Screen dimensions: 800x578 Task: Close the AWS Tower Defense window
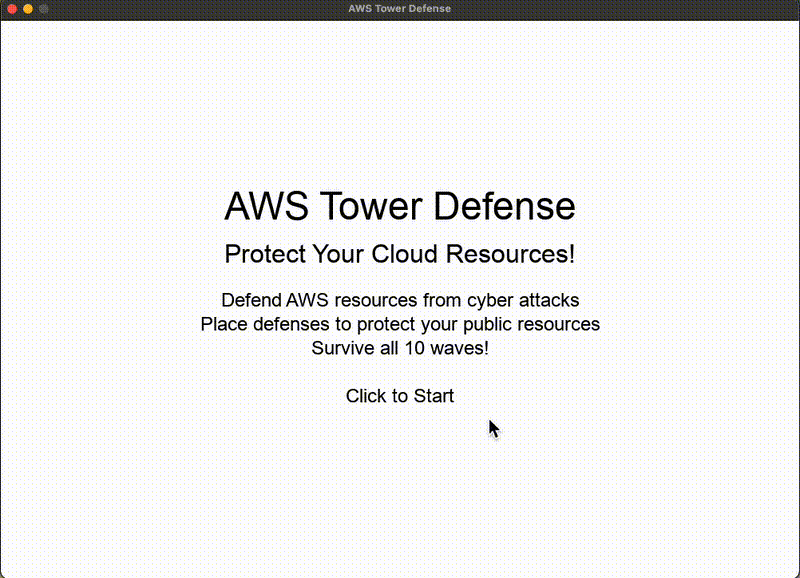tap(12, 9)
